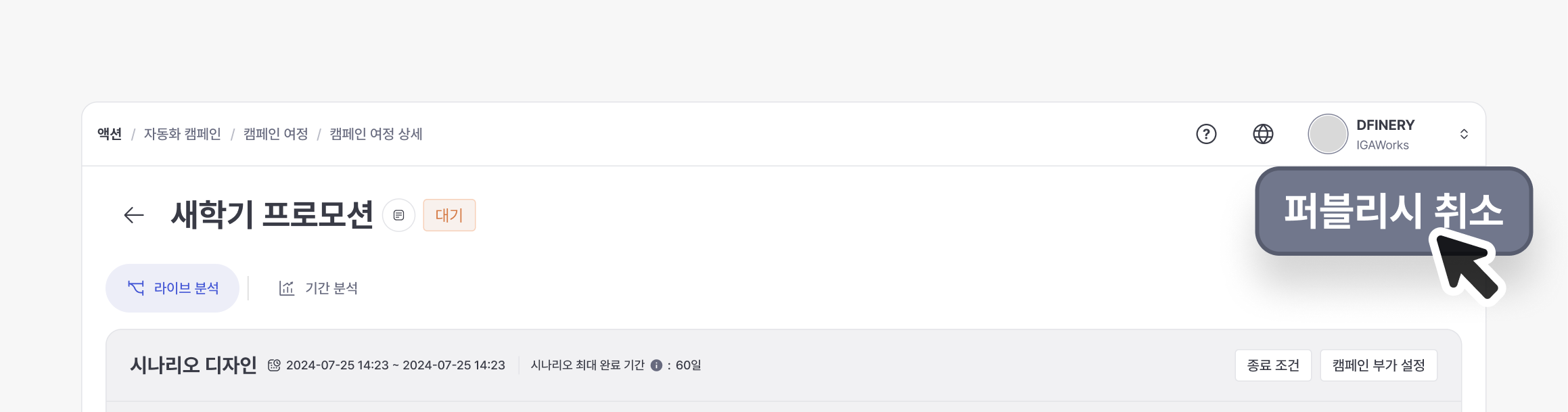Click the 캠페인 여정 상세 breadcrumb
This screenshot has width=1568, height=412.
(x=376, y=134)
